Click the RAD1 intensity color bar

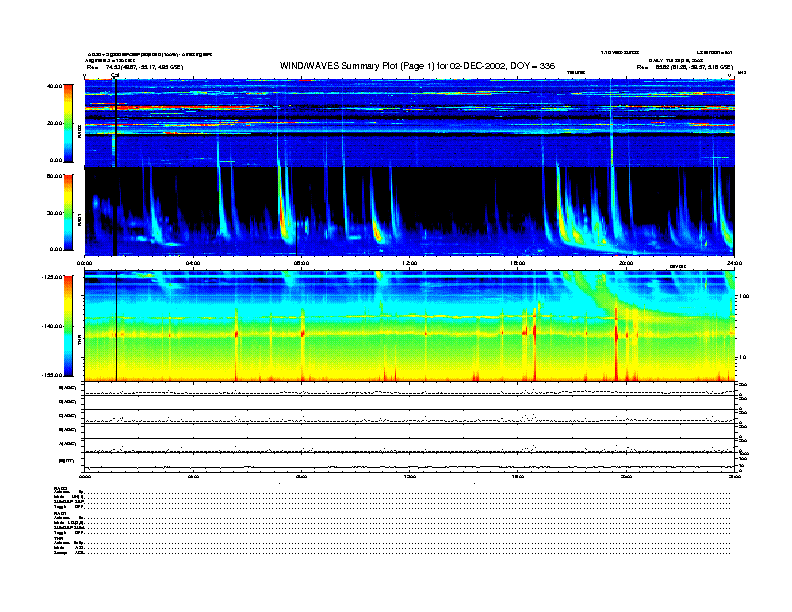click(68, 212)
